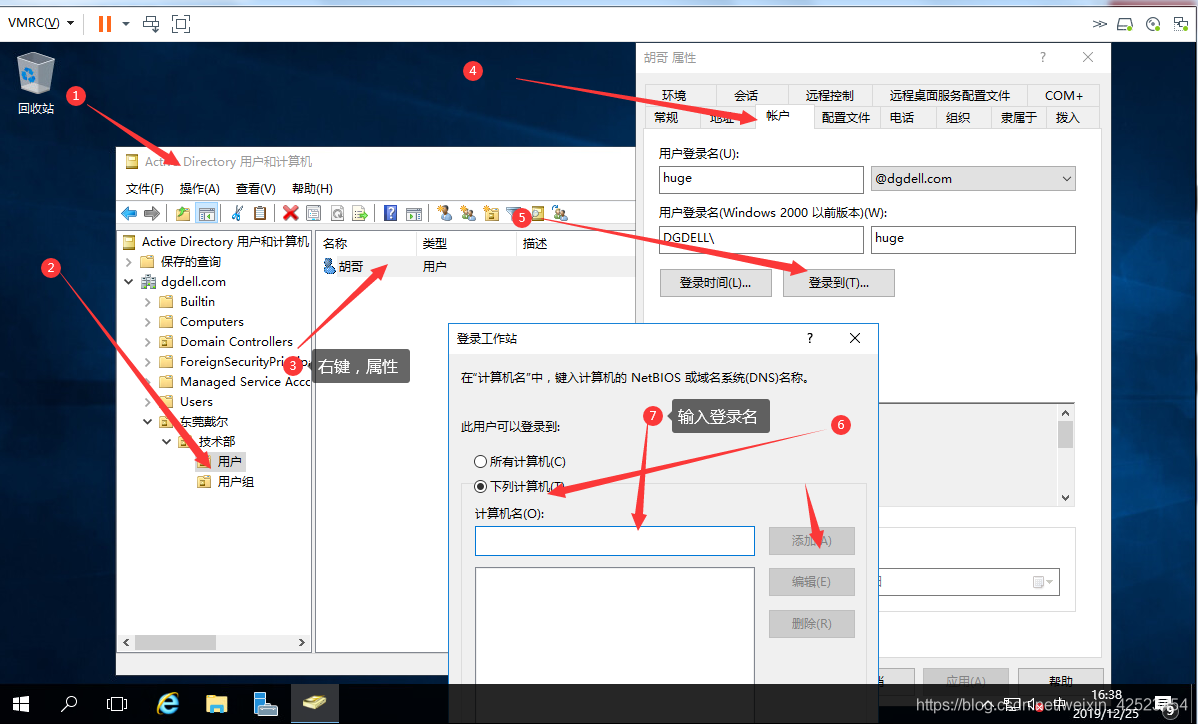Select the 用户组 tree item
The image size is (1198, 724).
tap(235, 482)
